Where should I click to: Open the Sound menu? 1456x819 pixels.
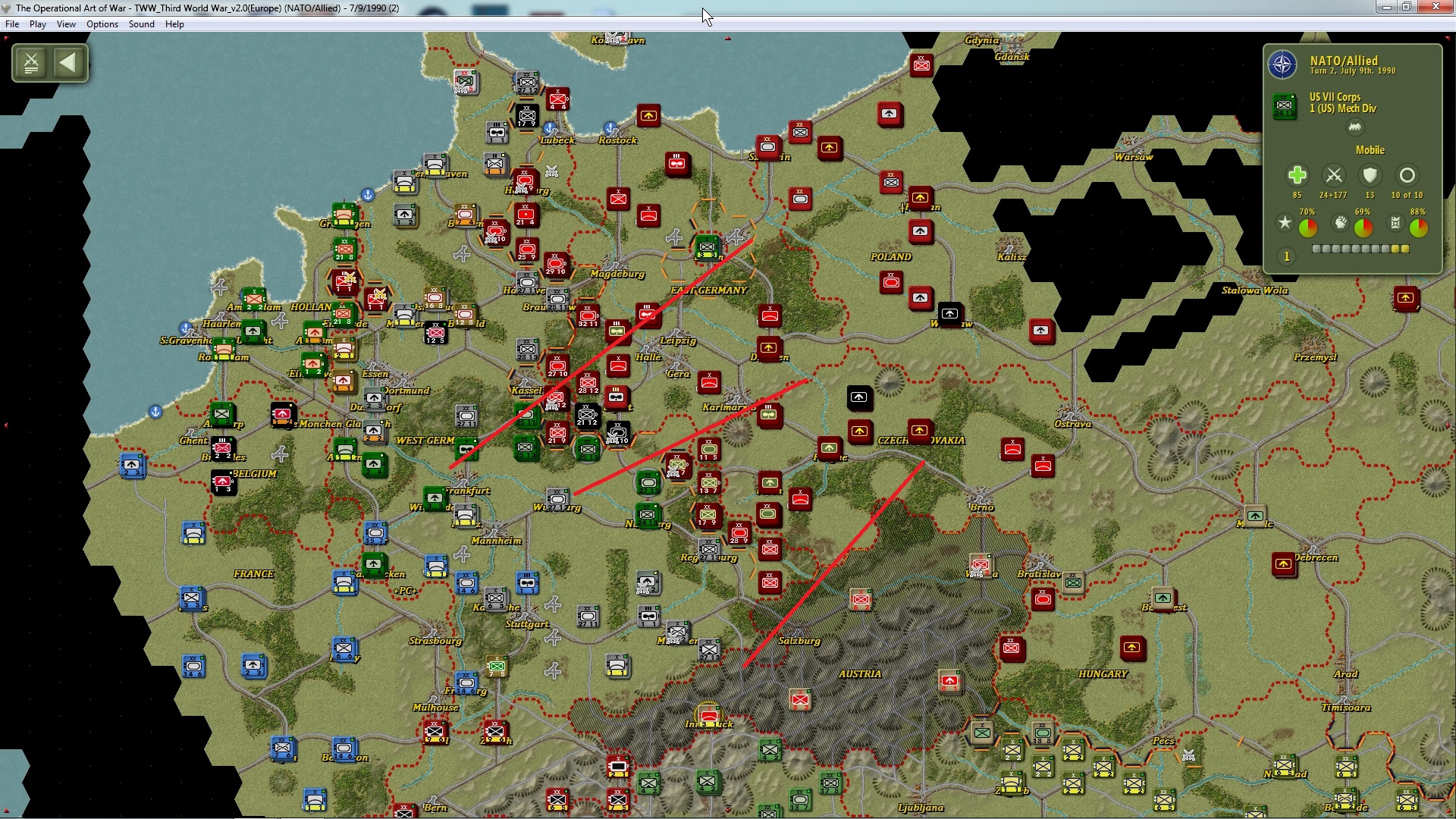(x=142, y=24)
